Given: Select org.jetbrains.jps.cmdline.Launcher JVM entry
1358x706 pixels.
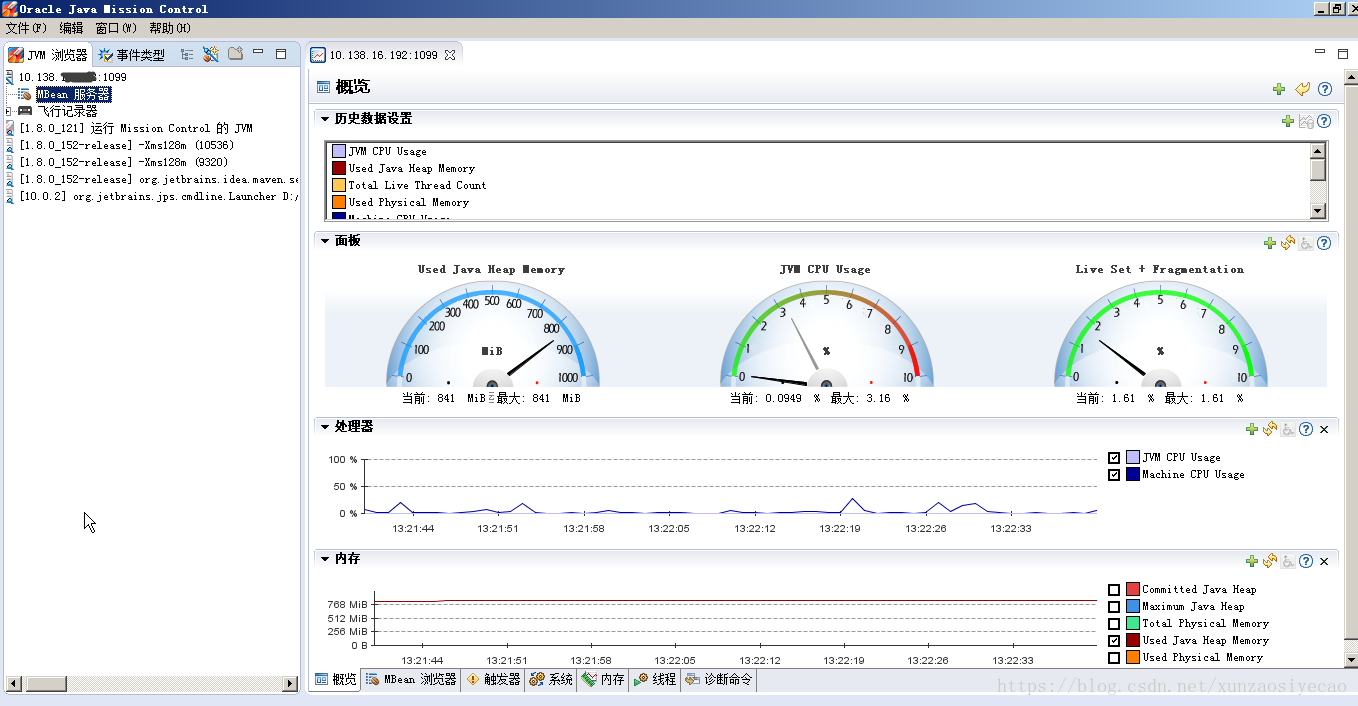Looking at the screenshot, I should pyautogui.click(x=158, y=196).
